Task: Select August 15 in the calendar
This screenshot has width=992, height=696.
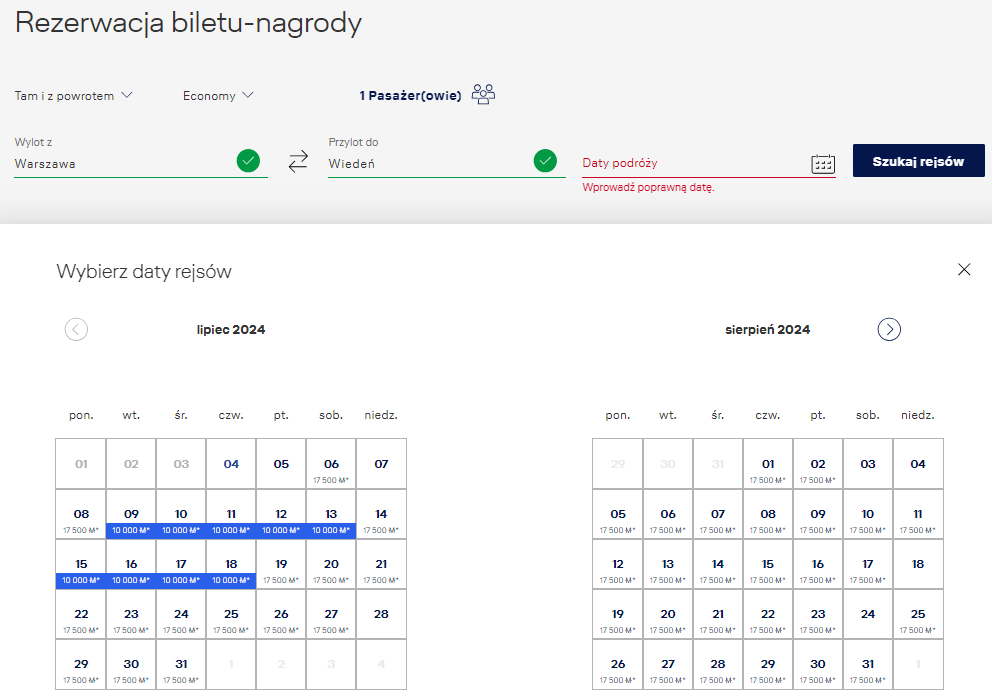Action: click(x=767, y=564)
